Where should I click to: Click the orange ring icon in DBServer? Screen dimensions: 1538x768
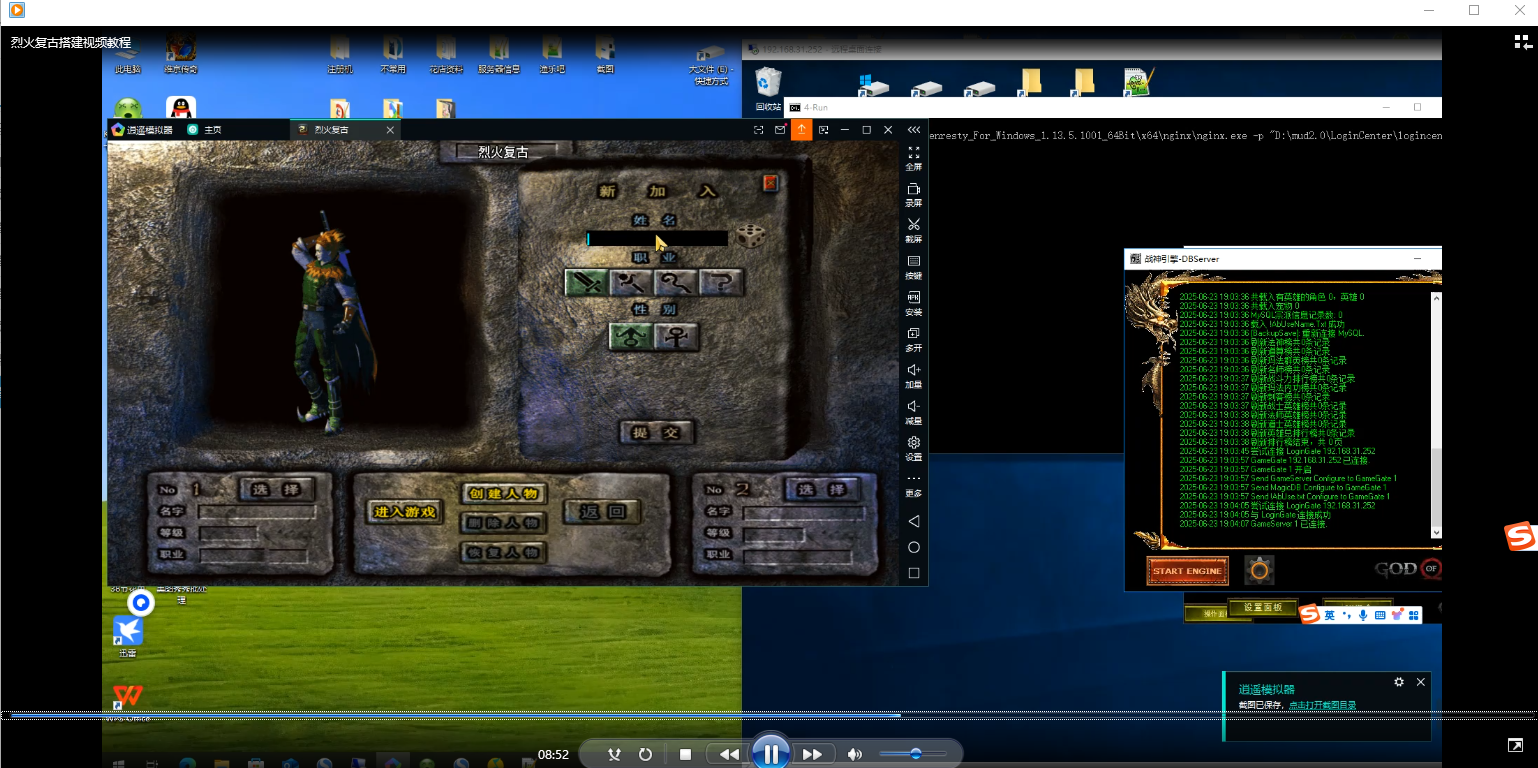tap(1260, 570)
